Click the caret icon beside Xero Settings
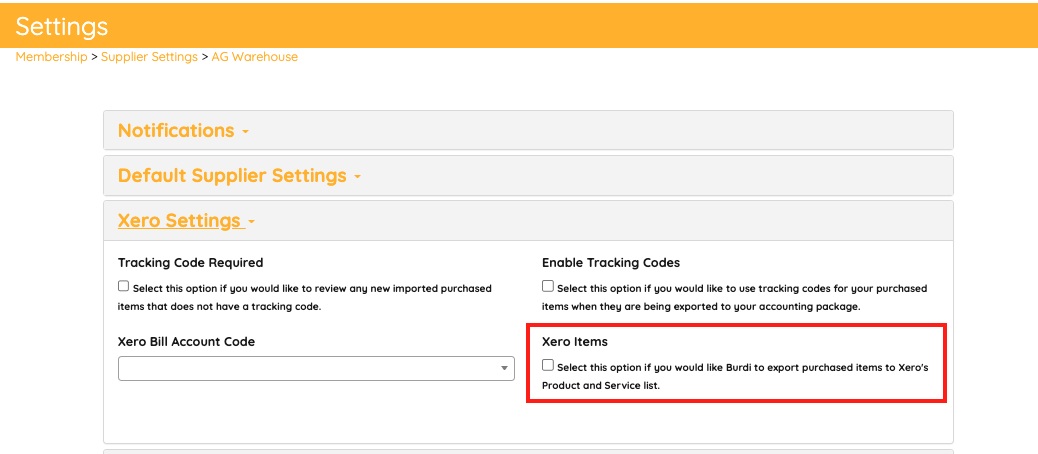Image resolution: width=1038 pixels, height=454 pixels. [252, 222]
